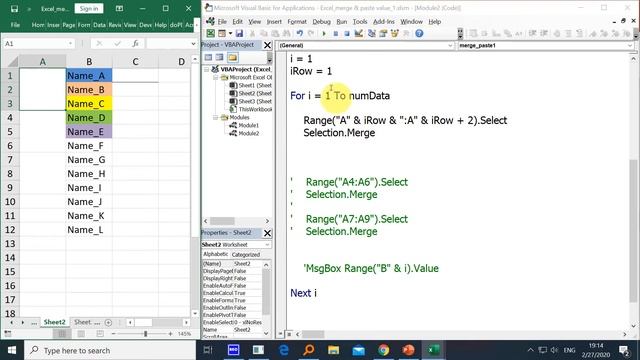Open Excel File tab
Viewport: 640px width, 360px height.
[15, 25]
